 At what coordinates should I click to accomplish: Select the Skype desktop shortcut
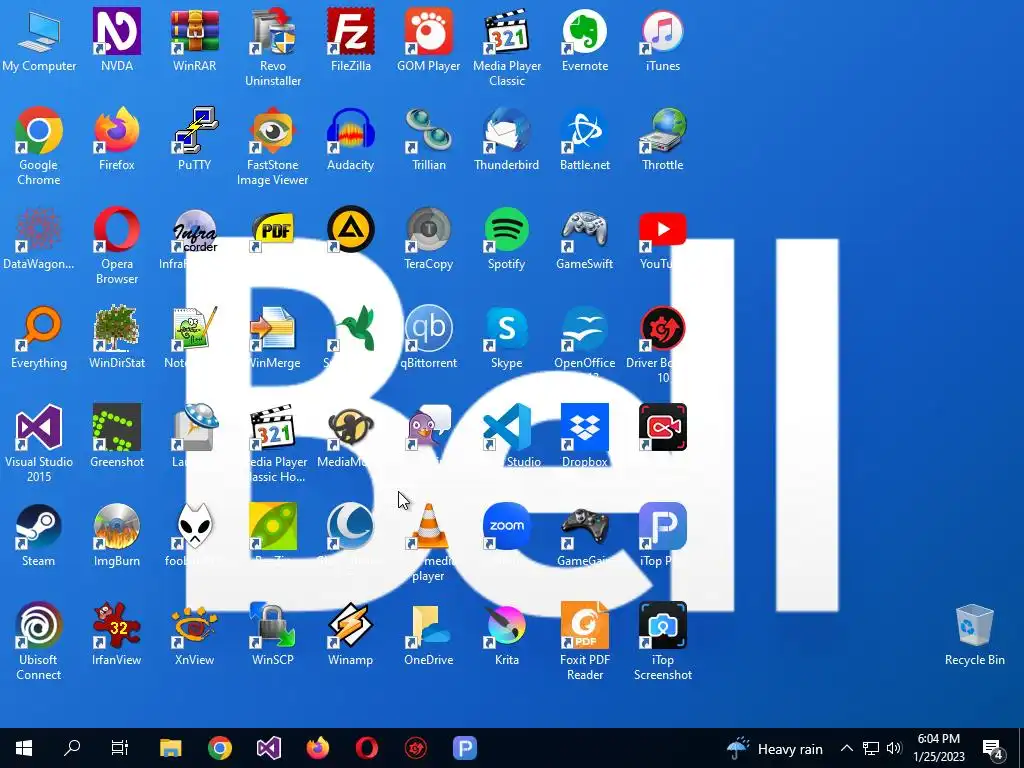coord(507,328)
